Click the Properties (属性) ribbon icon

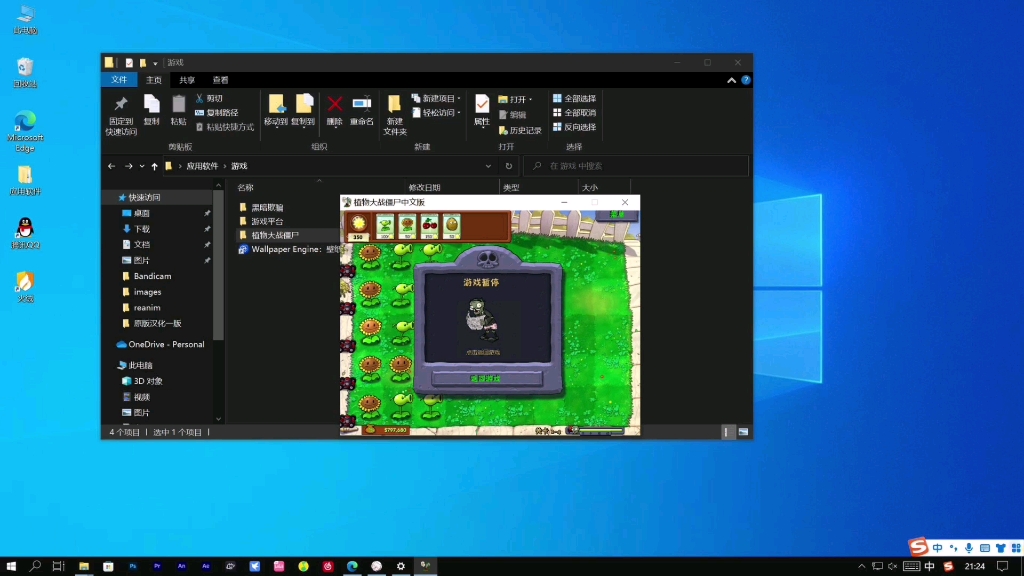[482, 110]
